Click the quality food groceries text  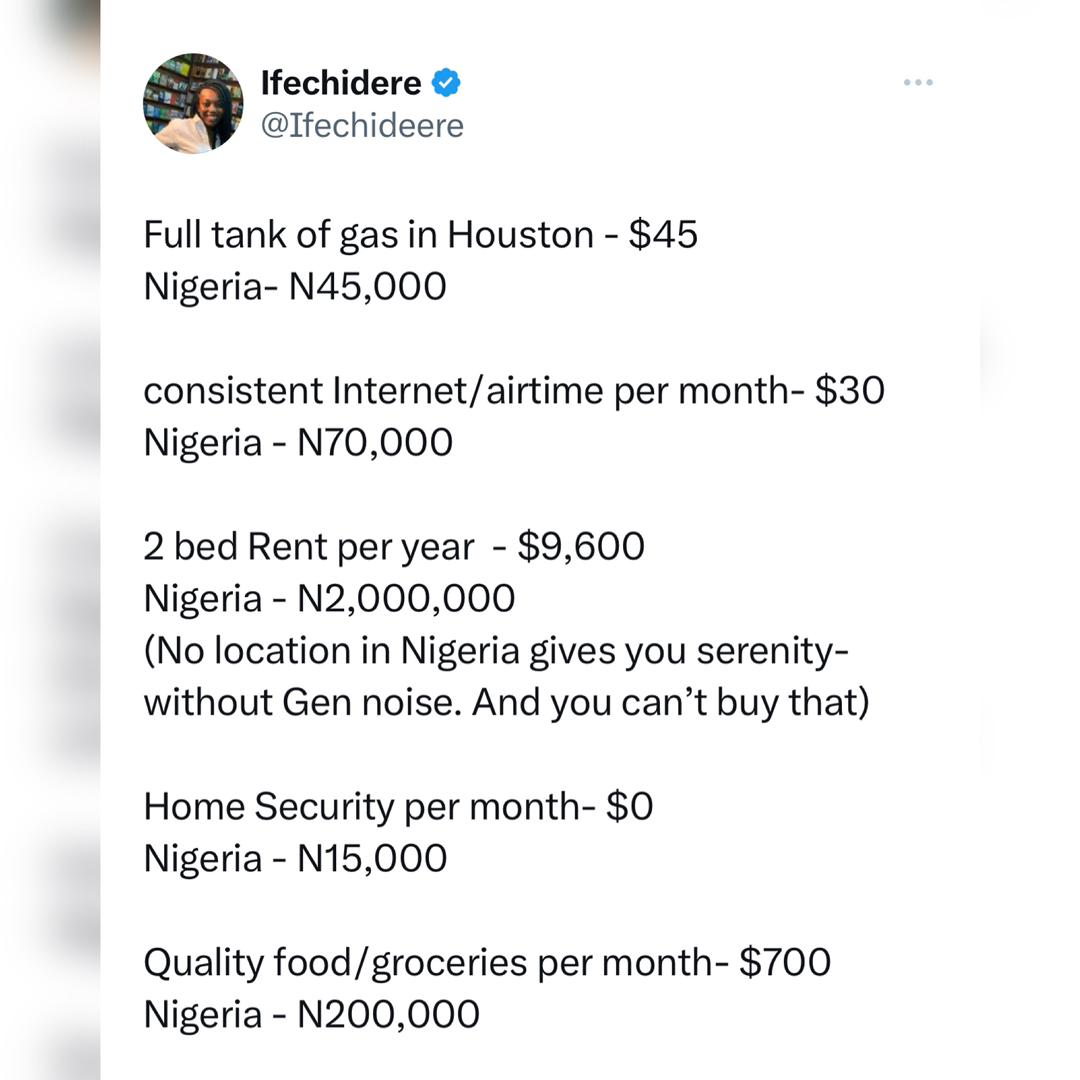(x=485, y=961)
